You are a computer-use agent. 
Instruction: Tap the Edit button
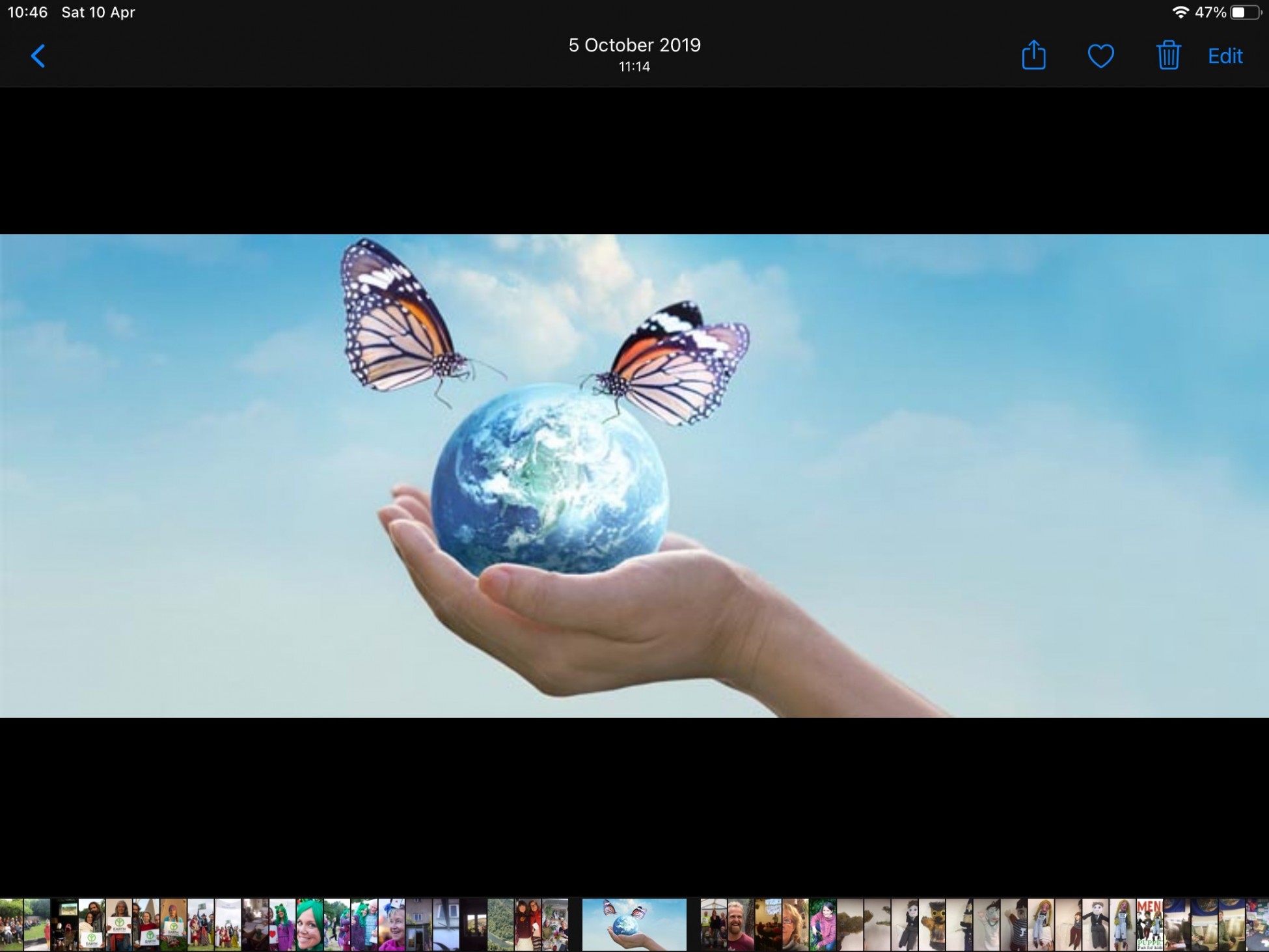[x=1225, y=56]
